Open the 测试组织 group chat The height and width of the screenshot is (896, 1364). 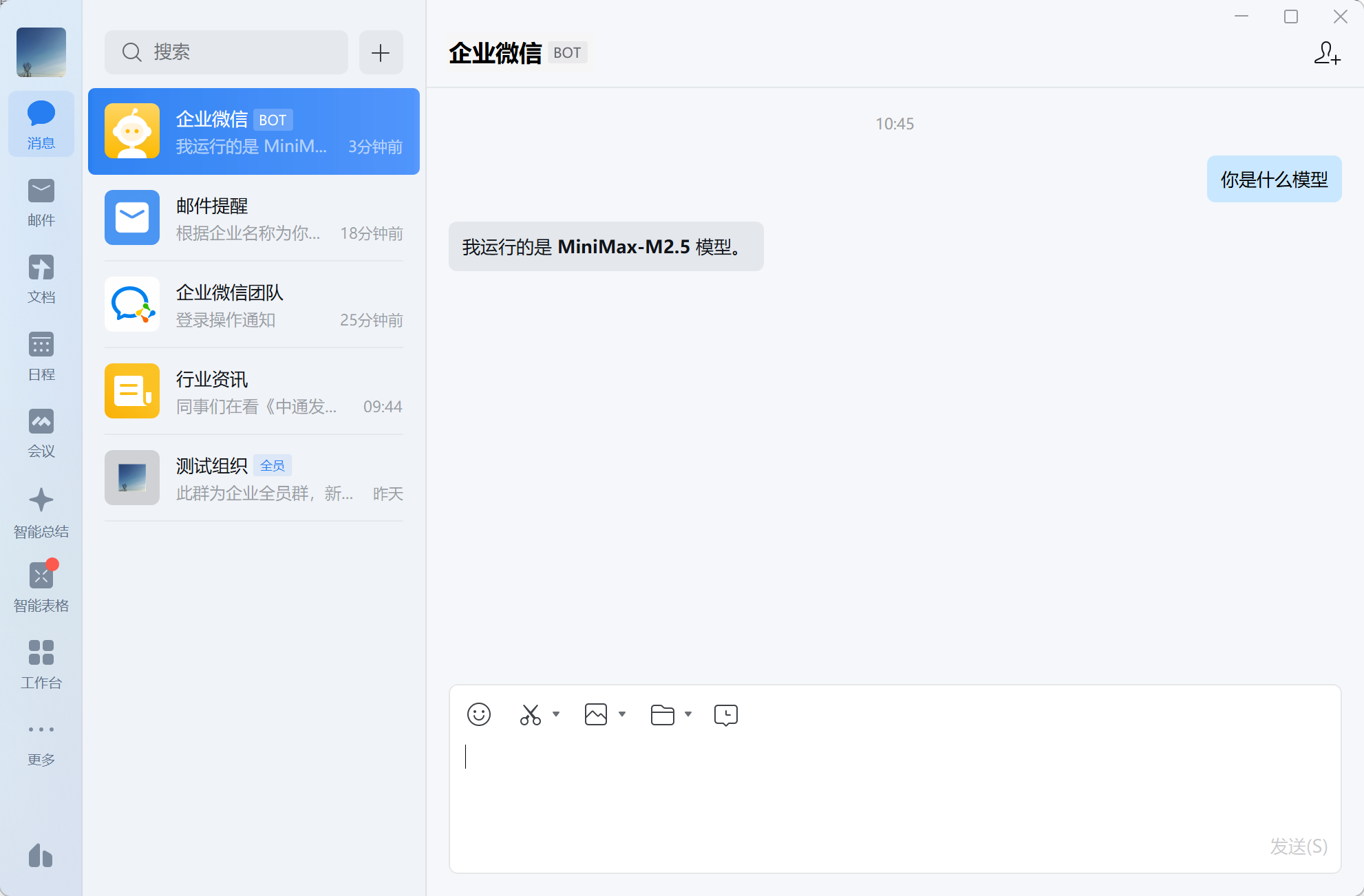tap(254, 478)
